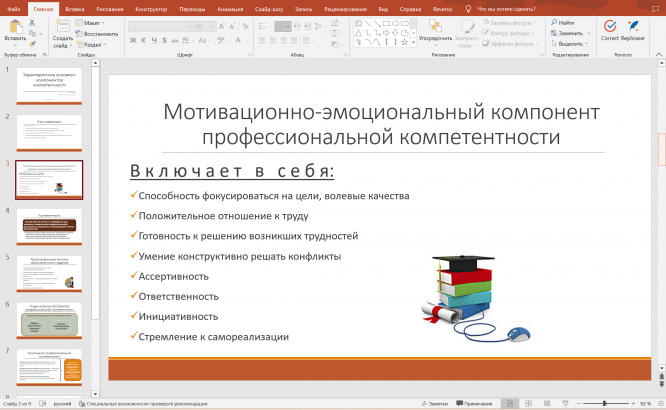This screenshot has height=410, width=666.
Task: Select slide 4 thumbnail in slide panel
Action: point(49,229)
